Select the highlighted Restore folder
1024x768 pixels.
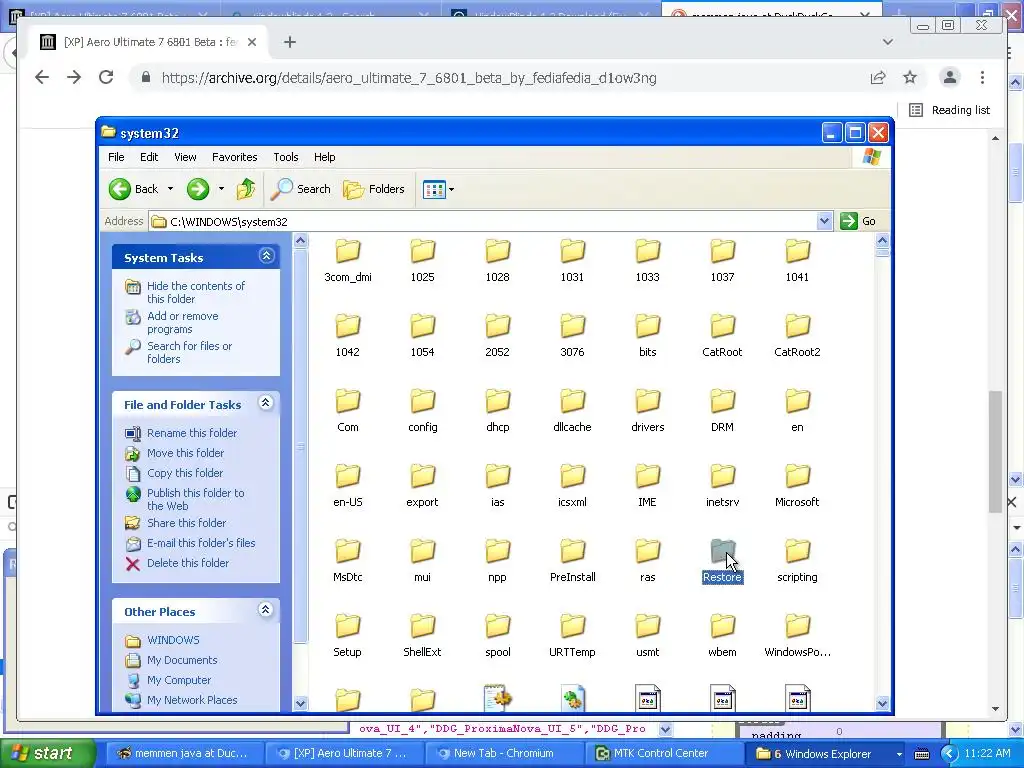pos(722,560)
